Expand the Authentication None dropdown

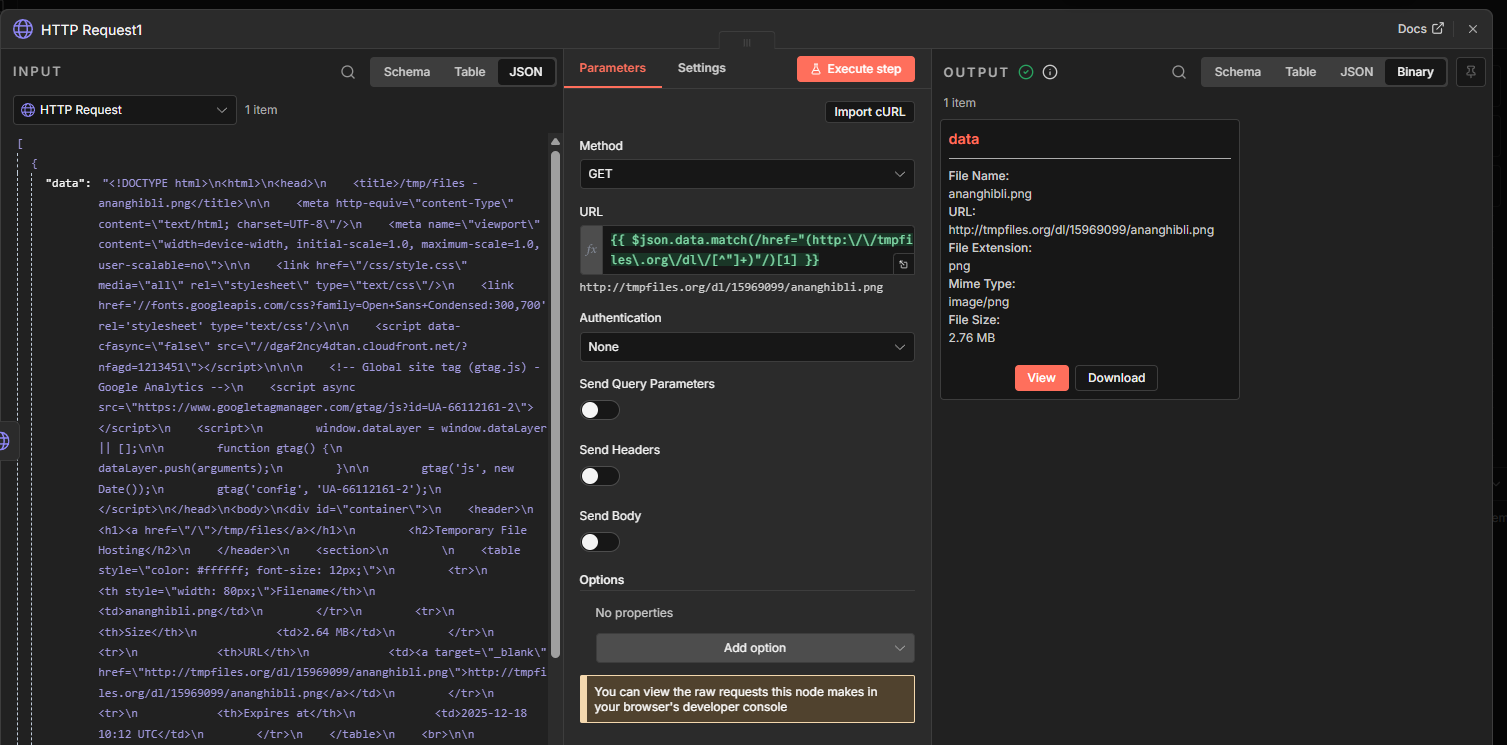coord(746,347)
